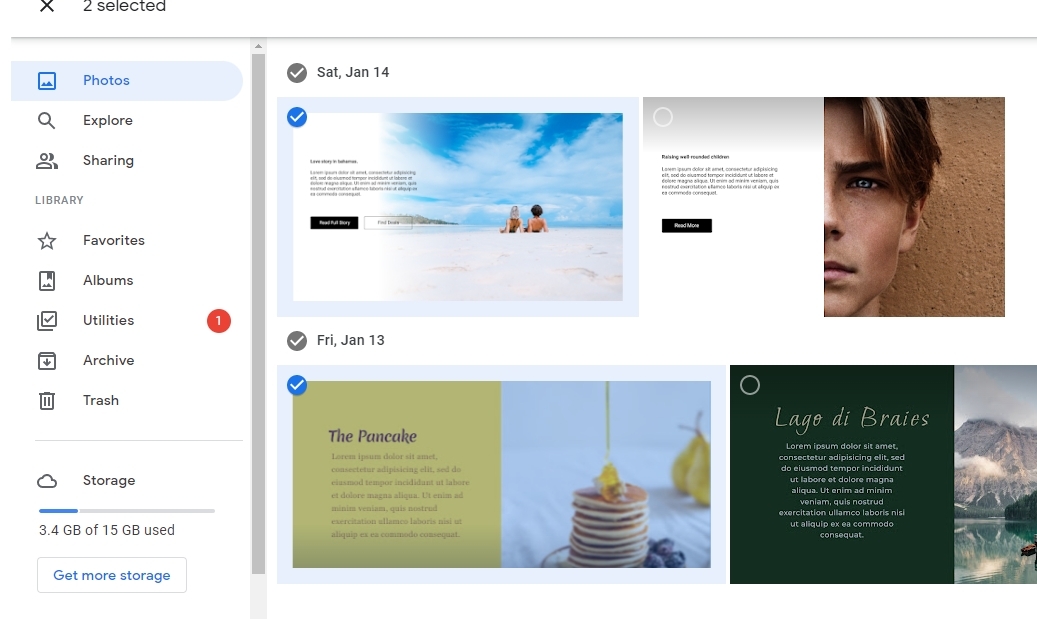
Task: Click the Sharing people icon
Action: (47, 161)
